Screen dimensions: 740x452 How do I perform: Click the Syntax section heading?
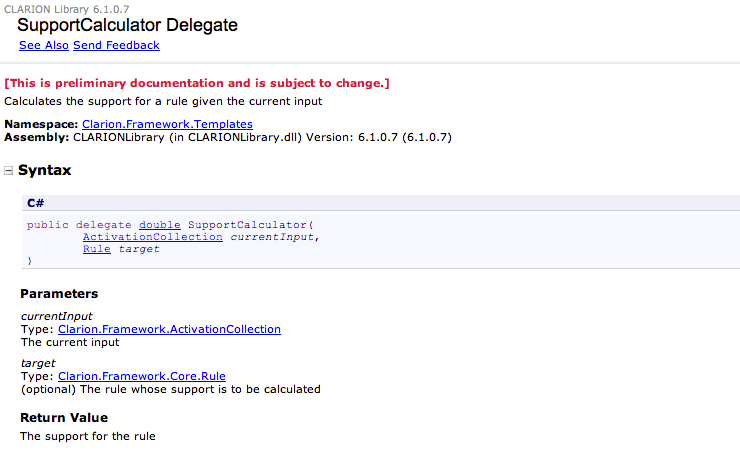[44, 171]
